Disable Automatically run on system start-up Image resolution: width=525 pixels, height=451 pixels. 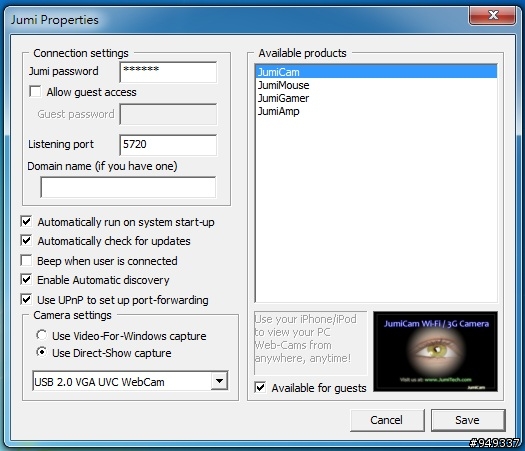(x=26, y=221)
